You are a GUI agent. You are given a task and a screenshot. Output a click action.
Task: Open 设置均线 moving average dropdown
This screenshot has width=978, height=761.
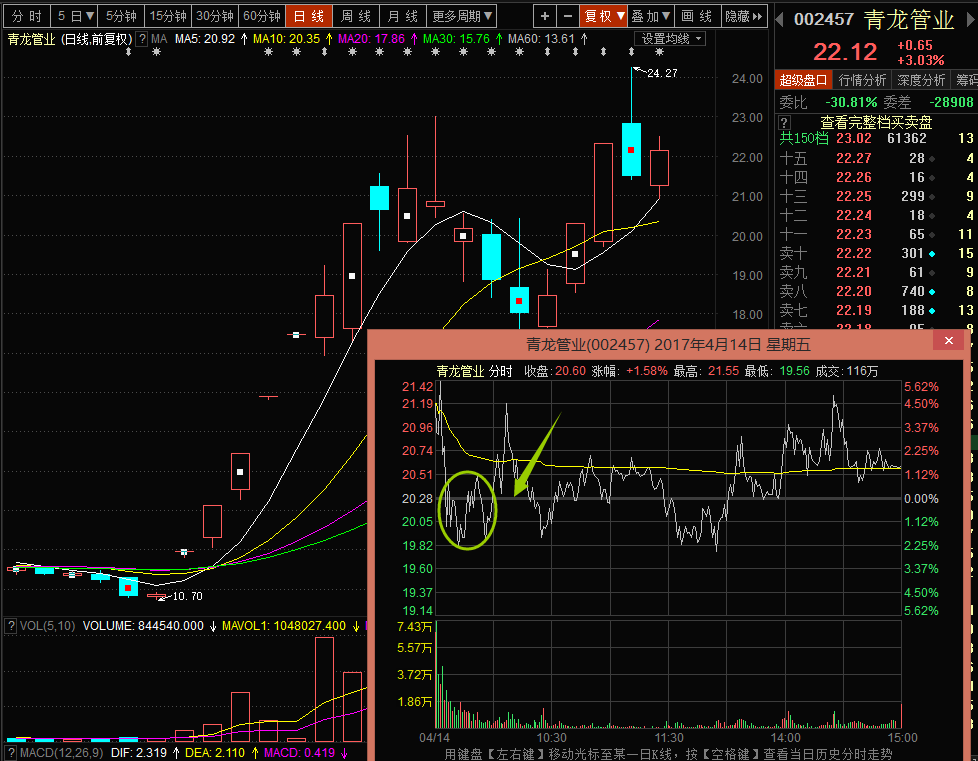(x=671, y=39)
